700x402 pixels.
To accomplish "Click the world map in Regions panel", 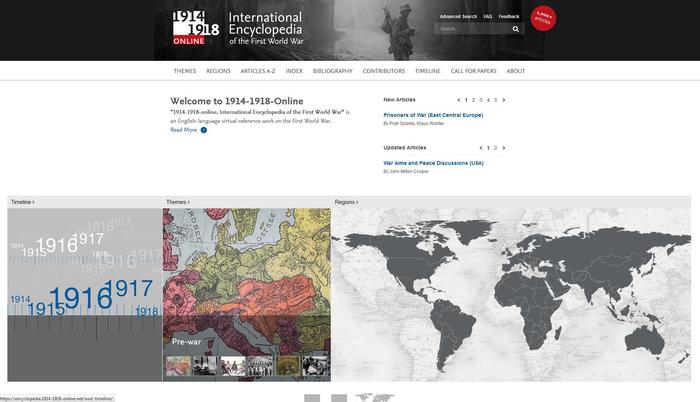I will click(x=511, y=295).
